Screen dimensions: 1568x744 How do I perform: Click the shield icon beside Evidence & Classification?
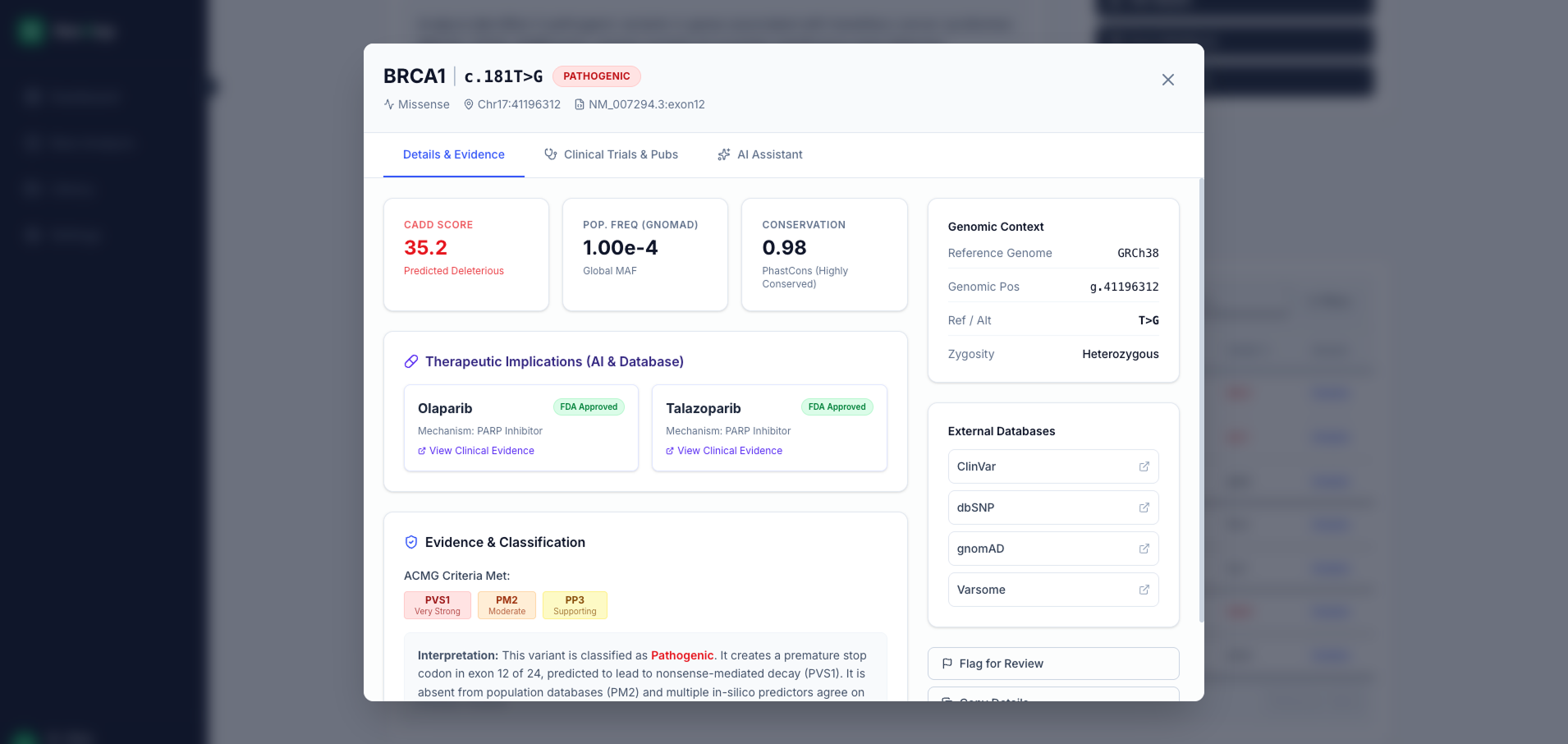411,542
